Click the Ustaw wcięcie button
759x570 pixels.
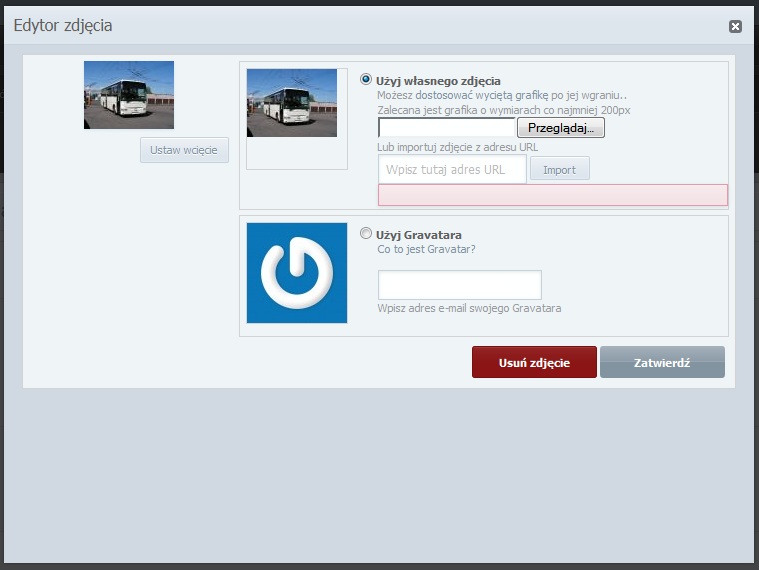184,150
